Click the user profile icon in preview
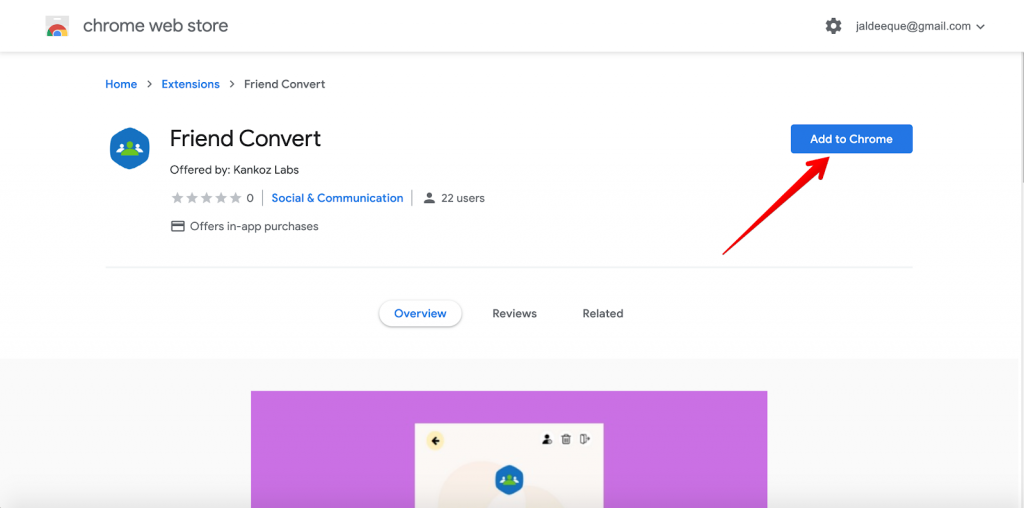Viewport: 1024px width, 508px height. 547,439
